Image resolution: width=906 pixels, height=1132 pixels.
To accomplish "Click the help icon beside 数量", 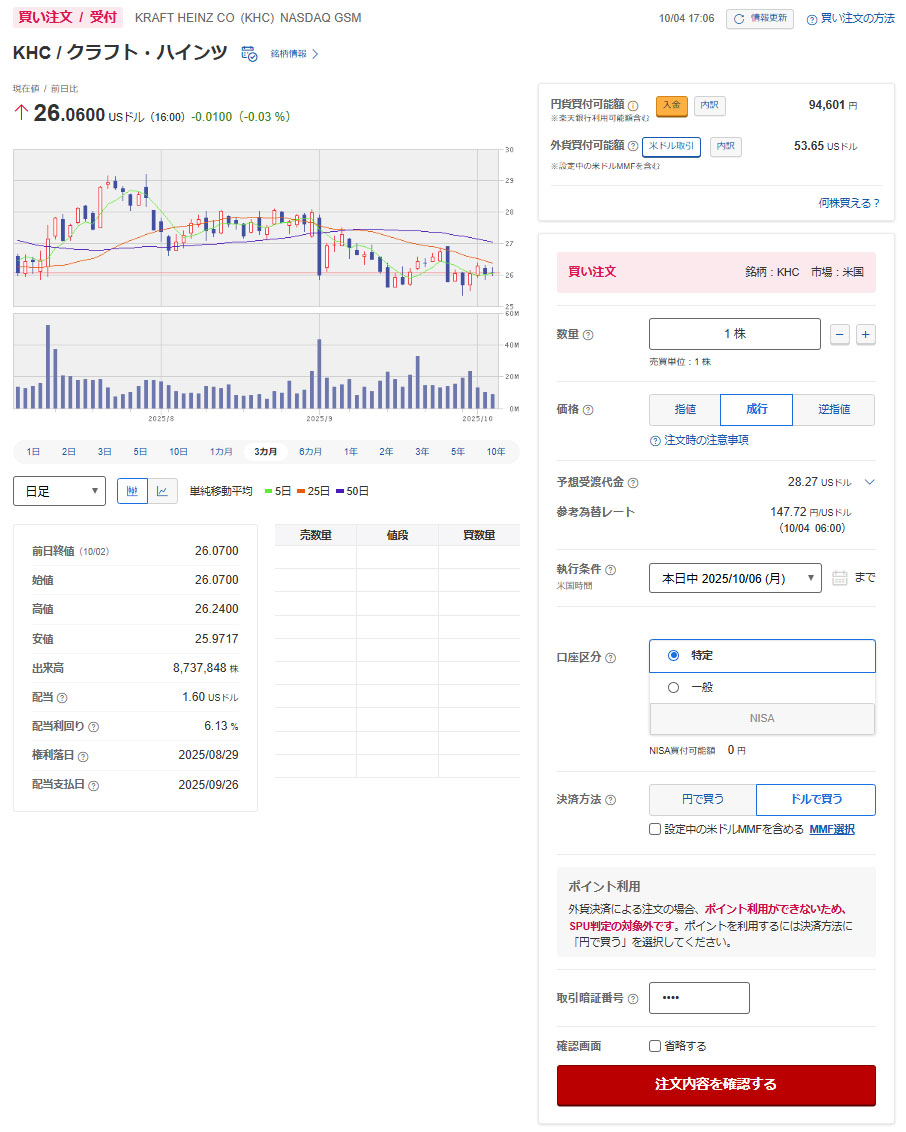I will (588, 335).
